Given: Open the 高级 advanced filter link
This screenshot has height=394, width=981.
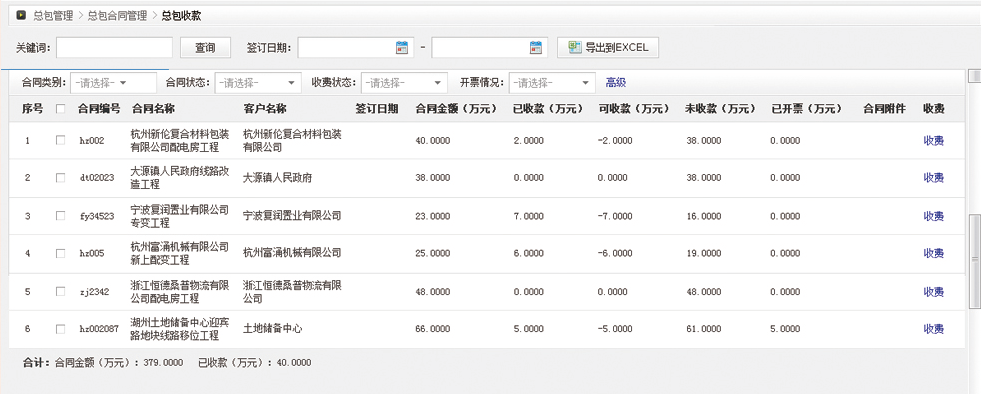Looking at the screenshot, I should [x=616, y=83].
